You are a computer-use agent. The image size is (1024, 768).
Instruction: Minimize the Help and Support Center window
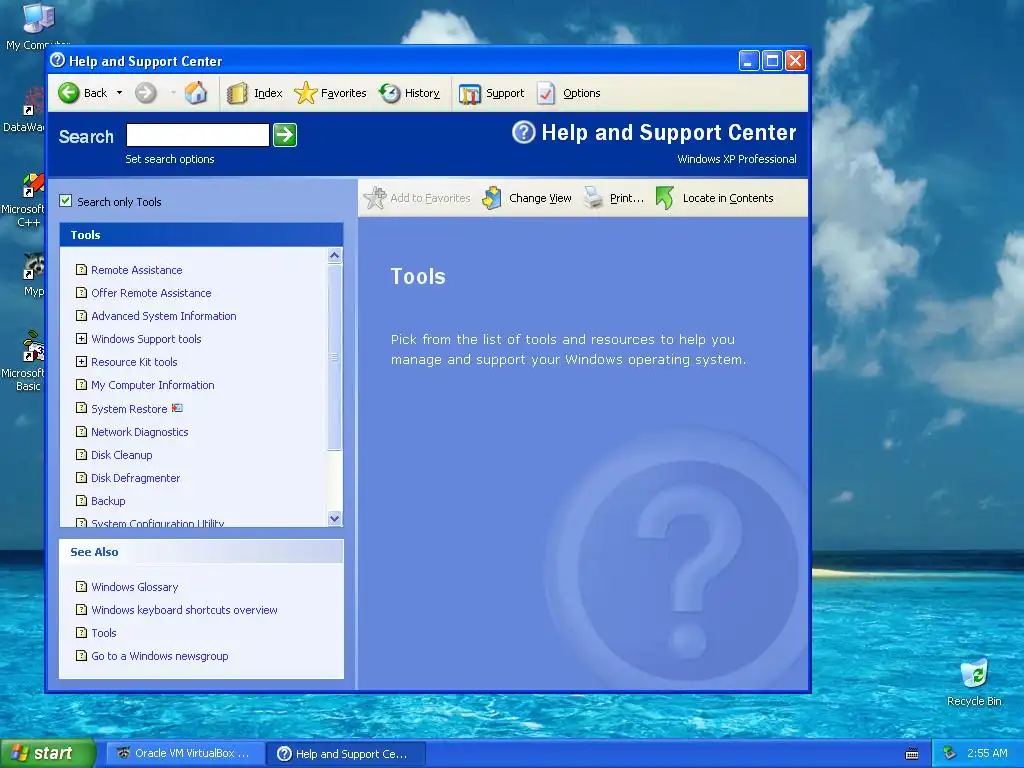[x=749, y=61]
